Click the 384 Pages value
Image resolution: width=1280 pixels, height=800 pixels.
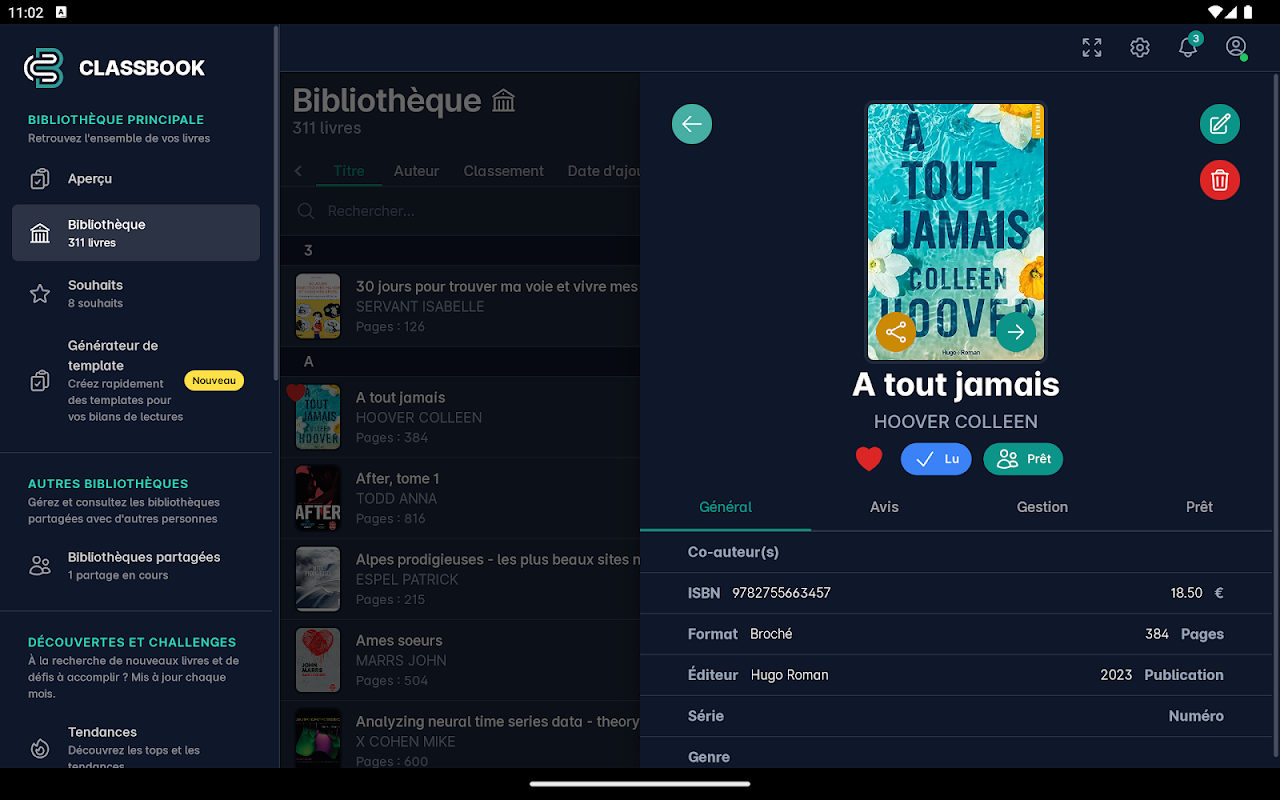tap(1157, 634)
